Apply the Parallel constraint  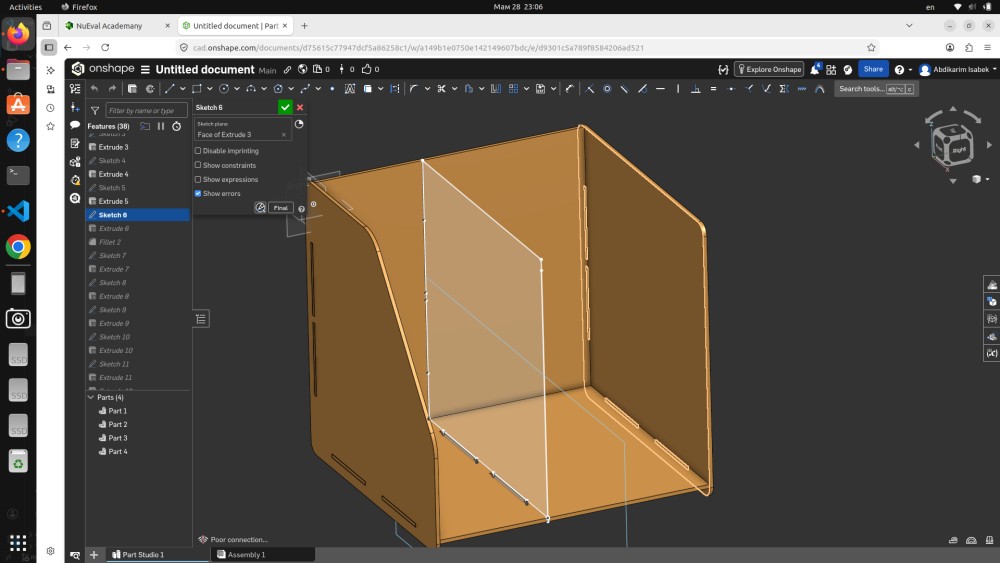point(624,89)
